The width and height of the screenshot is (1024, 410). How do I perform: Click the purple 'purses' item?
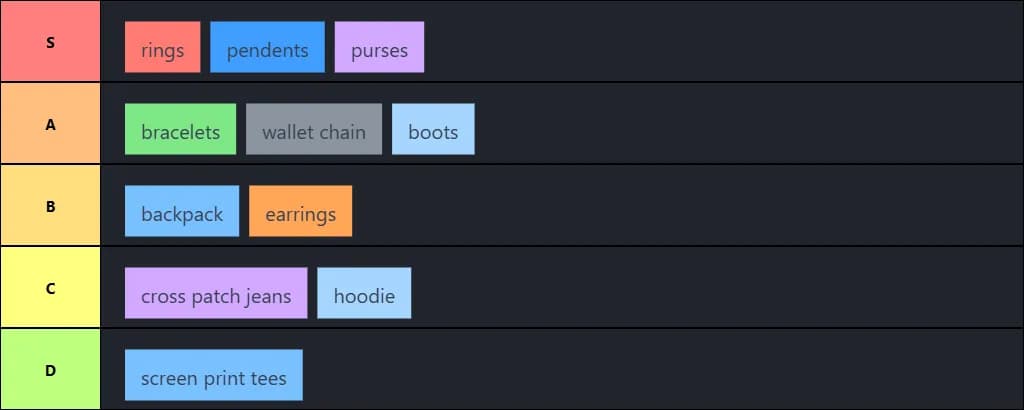coord(379,47)
